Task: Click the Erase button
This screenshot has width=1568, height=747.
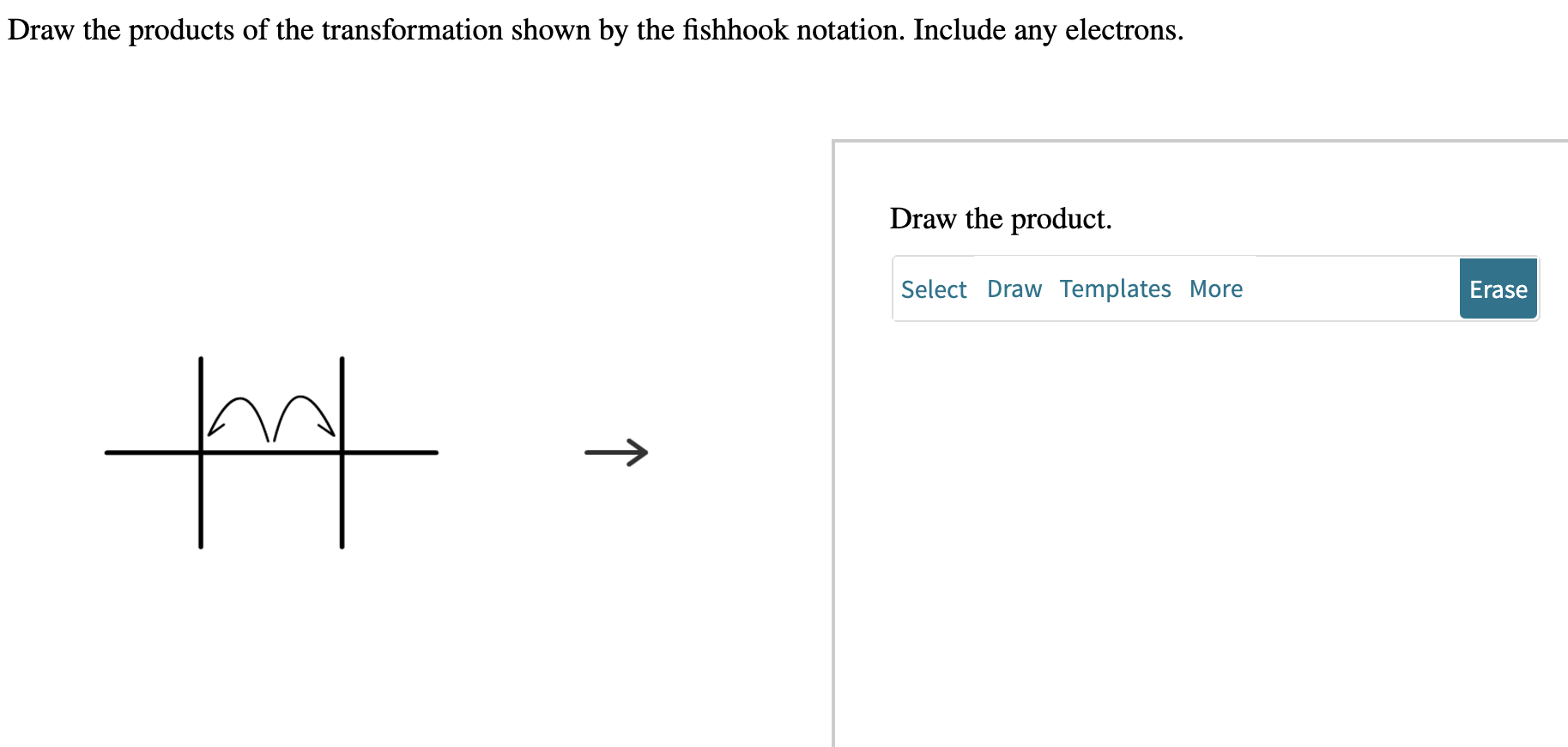Action: pyautogui.click(x=1498, y=289)
